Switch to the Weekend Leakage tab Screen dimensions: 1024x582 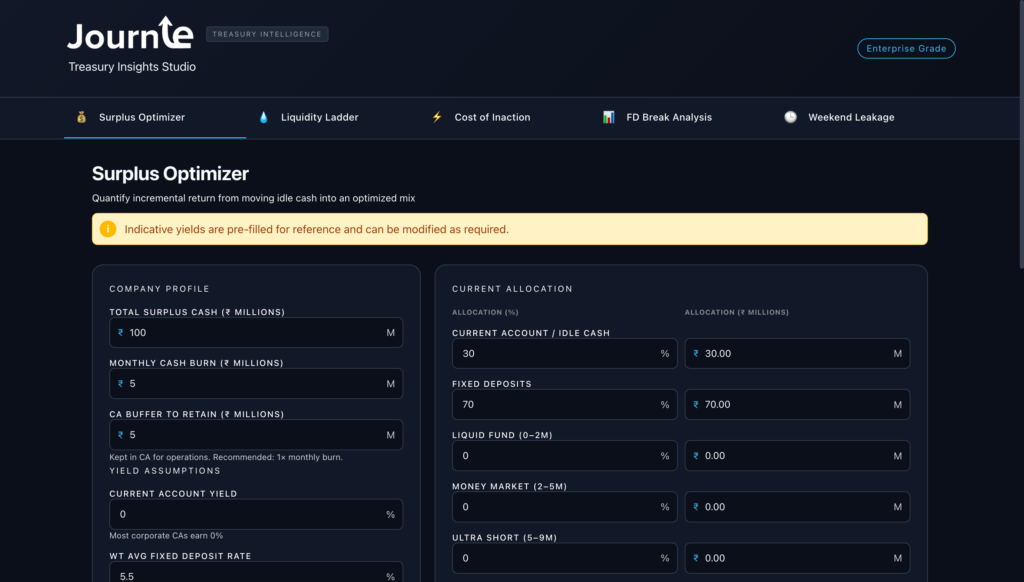[x=850, y=117]
